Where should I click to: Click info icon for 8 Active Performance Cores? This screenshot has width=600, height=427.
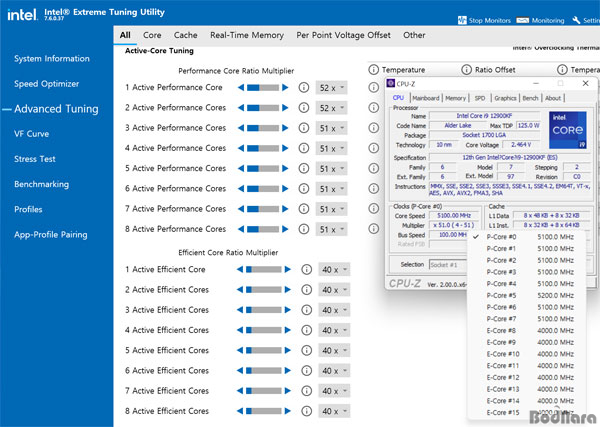click(304, 229)
